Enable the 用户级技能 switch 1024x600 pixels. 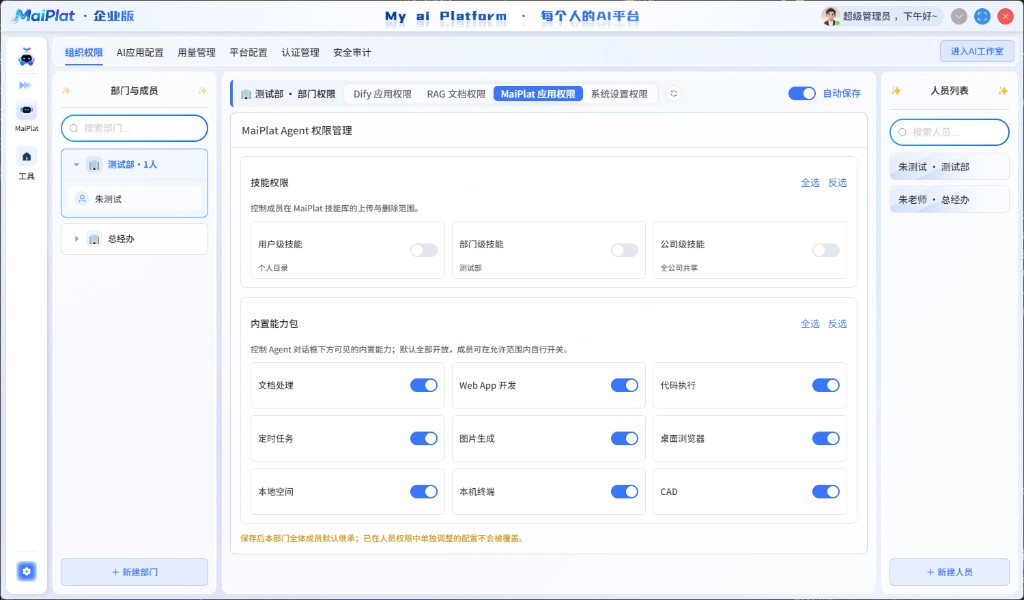click(x=424, y=250)
